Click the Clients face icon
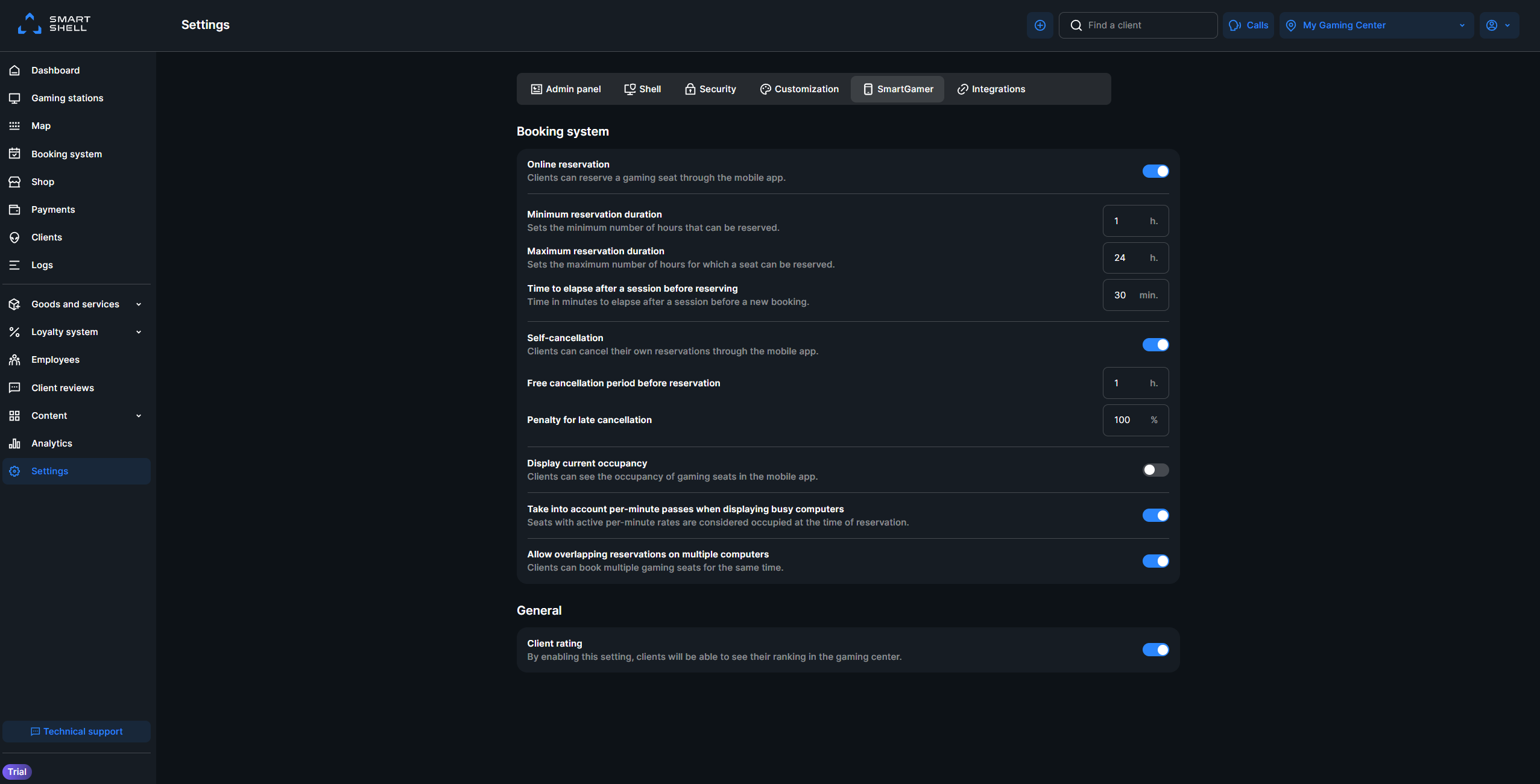Image resolution: width=1540 pixels, height=784 pixels. coord(14,237)
